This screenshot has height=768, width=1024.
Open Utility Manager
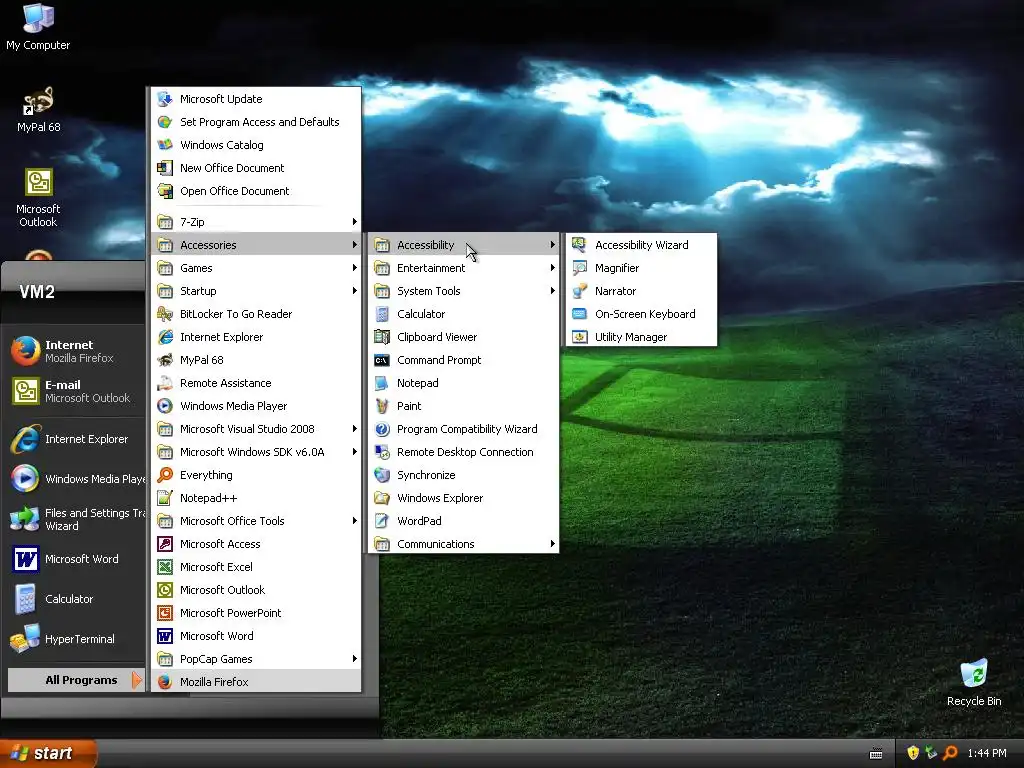[641, 337]
